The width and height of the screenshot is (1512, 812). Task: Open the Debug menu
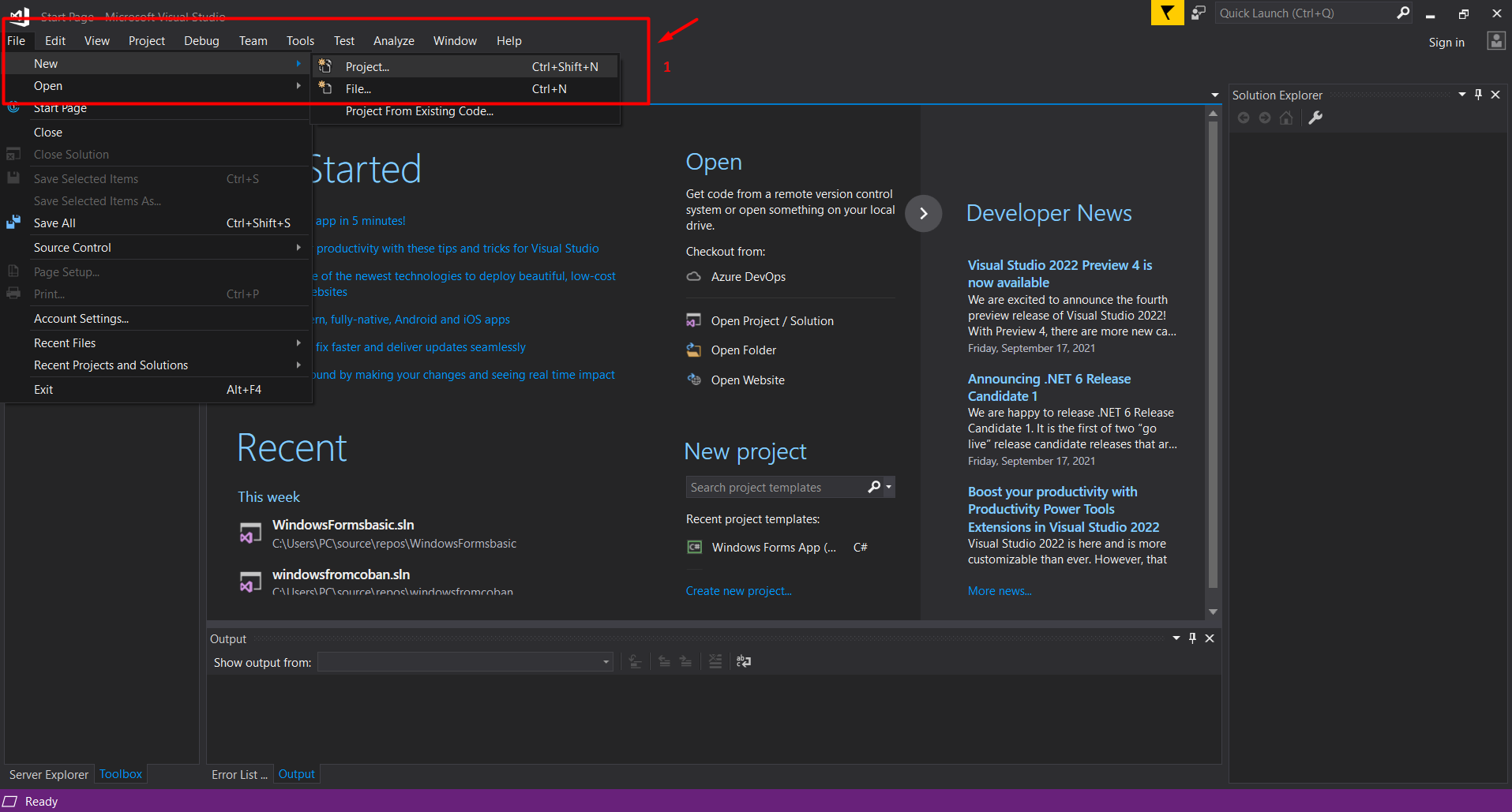(x=201, y=40)
